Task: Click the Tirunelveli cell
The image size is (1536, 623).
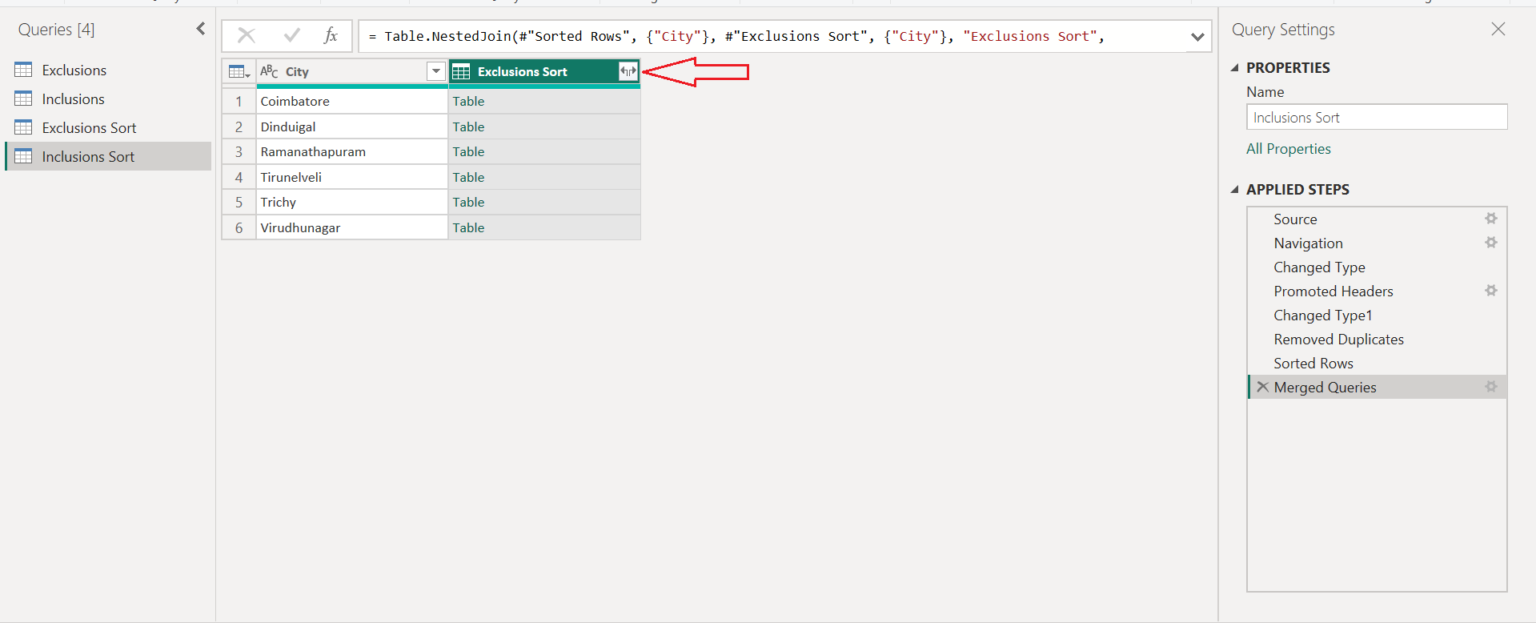Action: pos(352,177)
